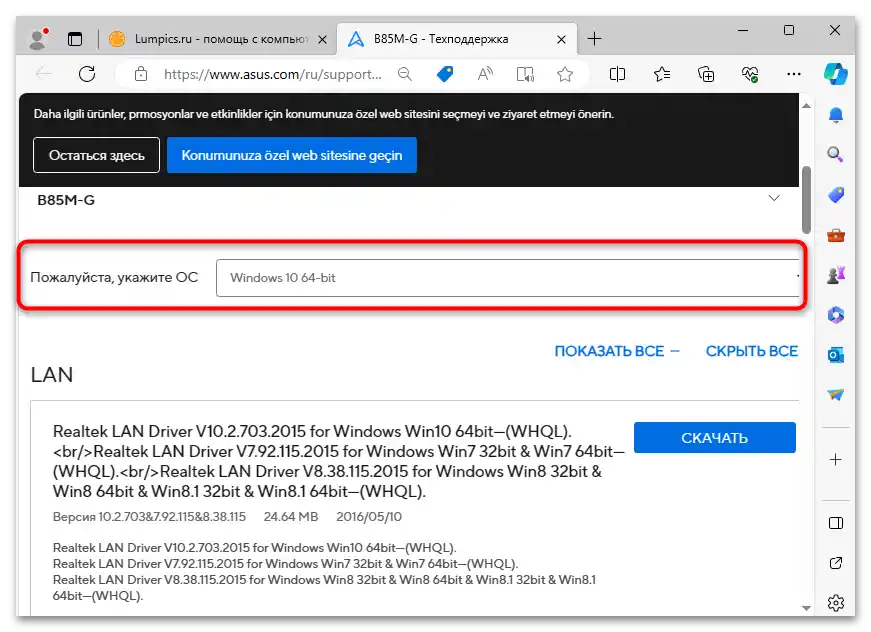Screen dimensions: 871x632
Task: Show site permissions via the lock icon
Action: [x=141, y=74]
